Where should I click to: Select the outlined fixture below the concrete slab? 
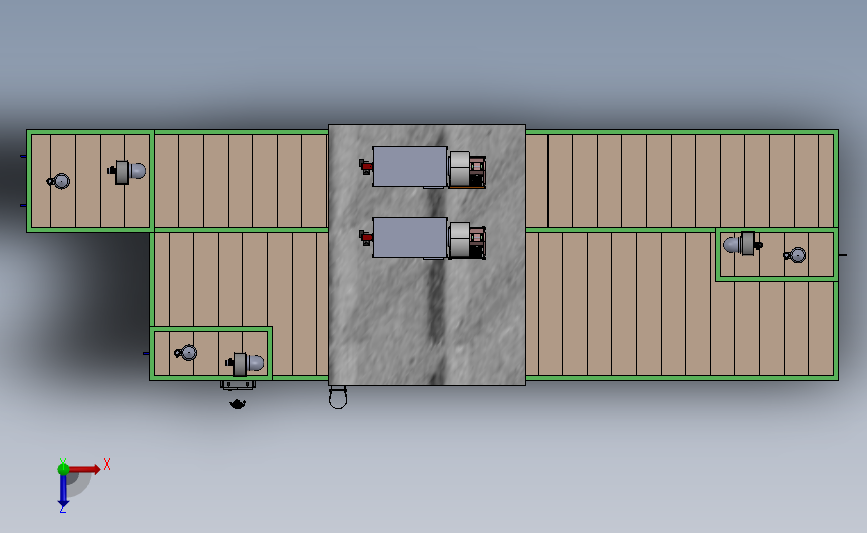tap(338, 398)
